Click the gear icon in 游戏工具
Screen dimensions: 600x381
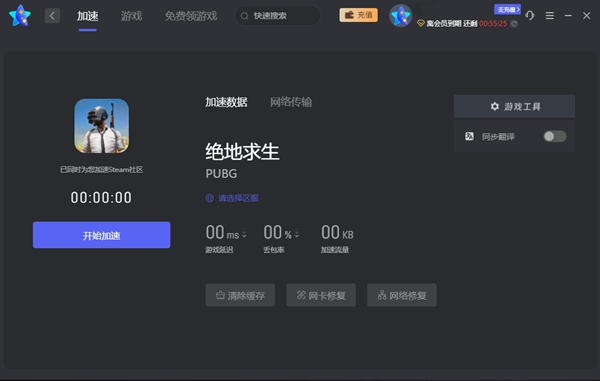tap(495, 106)
